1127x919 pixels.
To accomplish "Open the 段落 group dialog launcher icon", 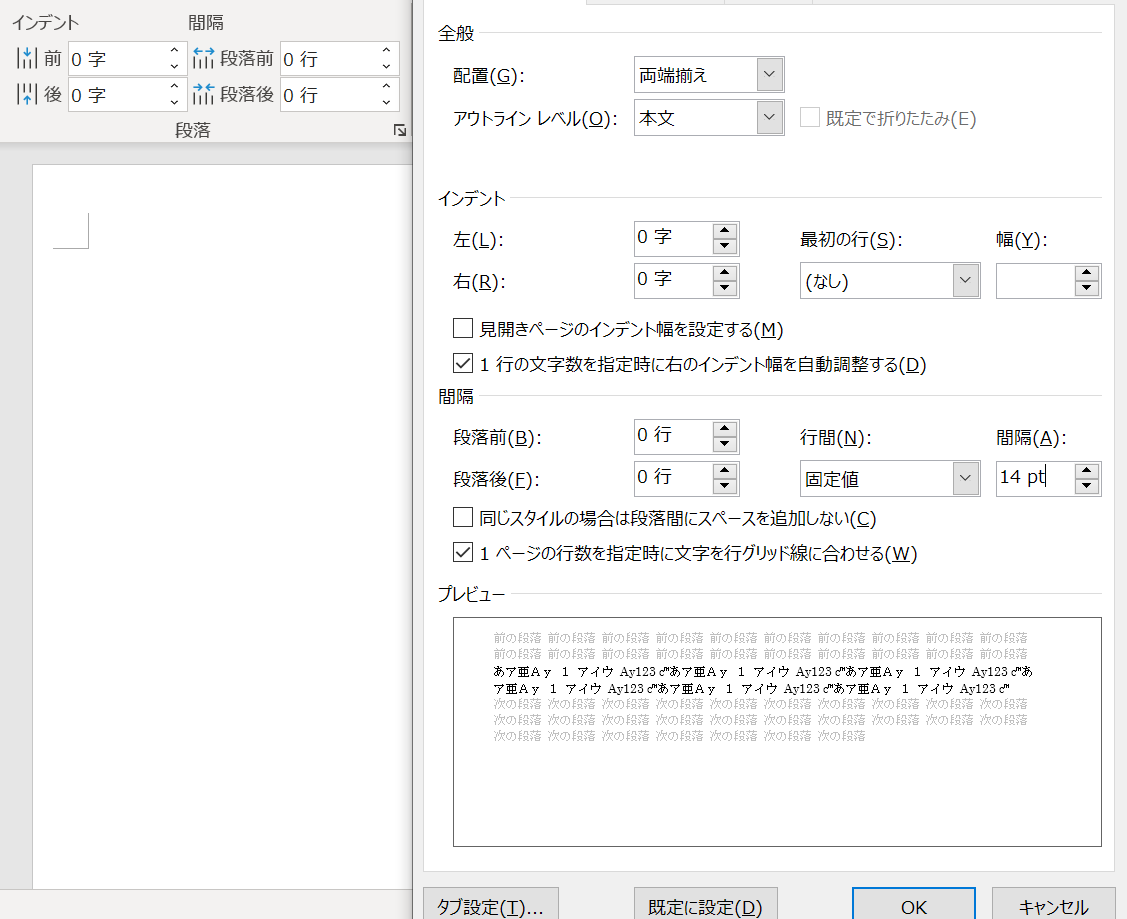I will coord(400,130).
